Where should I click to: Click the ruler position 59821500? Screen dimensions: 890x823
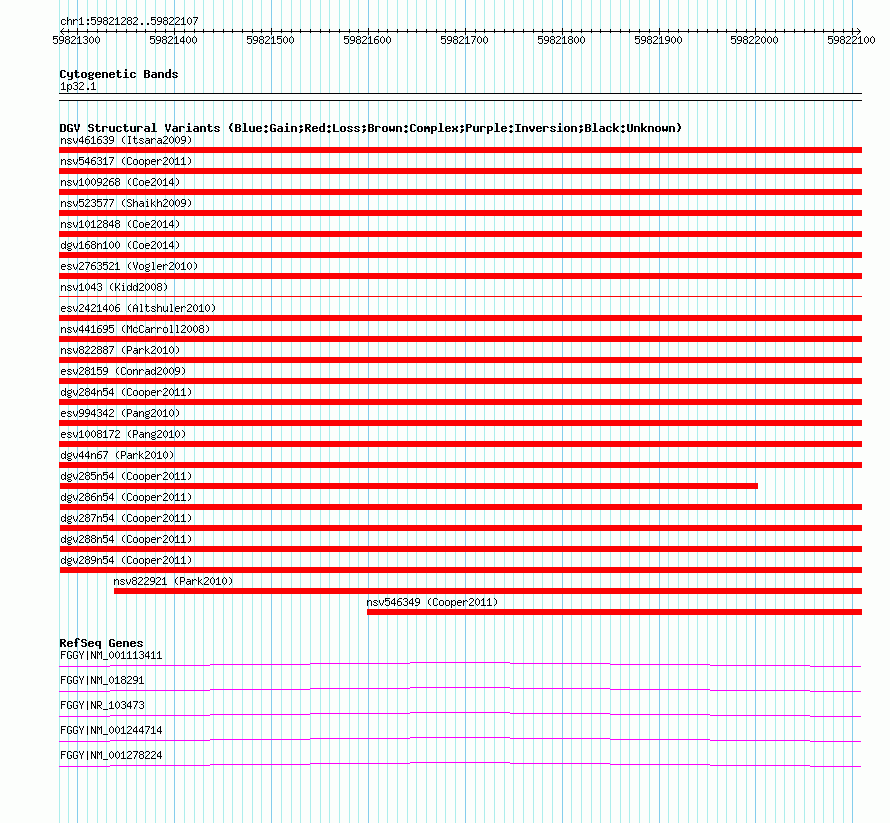(270, 40)
